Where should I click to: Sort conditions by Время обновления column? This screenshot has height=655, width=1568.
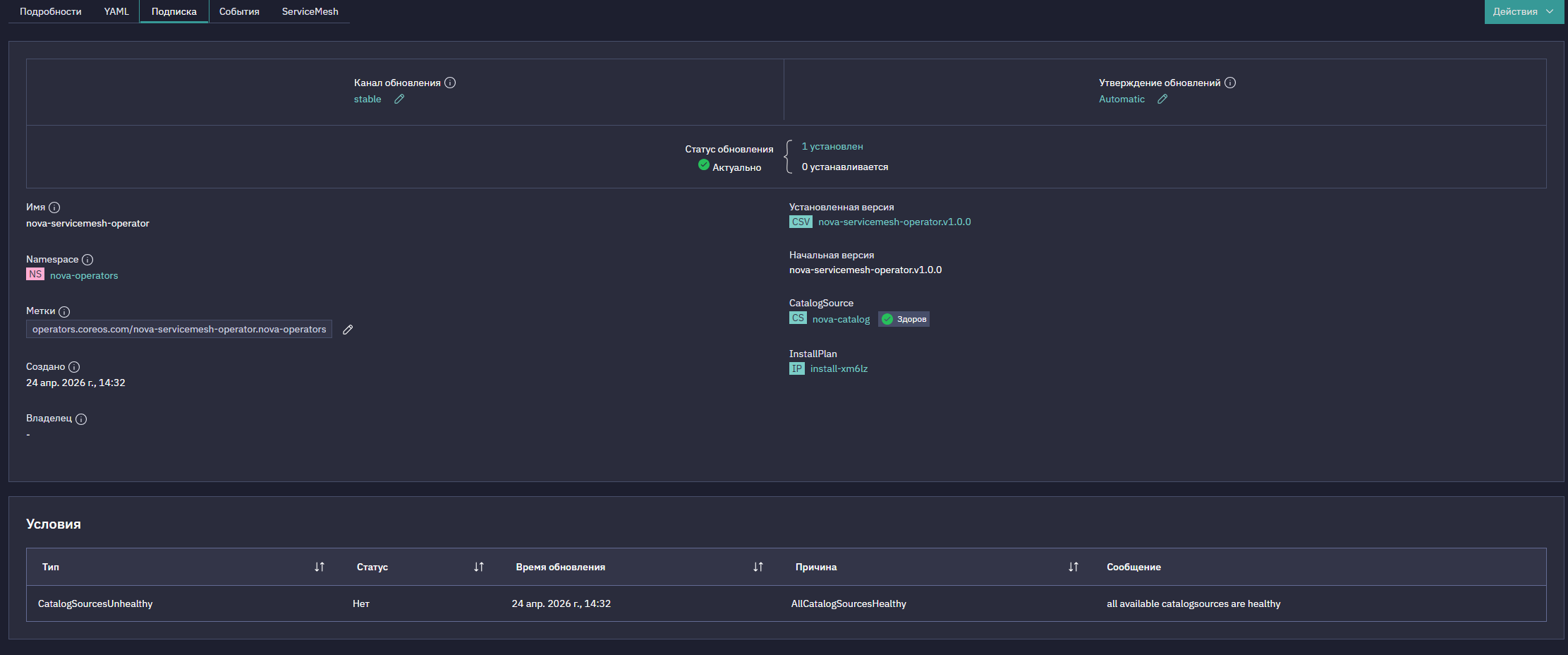(758, 567)
